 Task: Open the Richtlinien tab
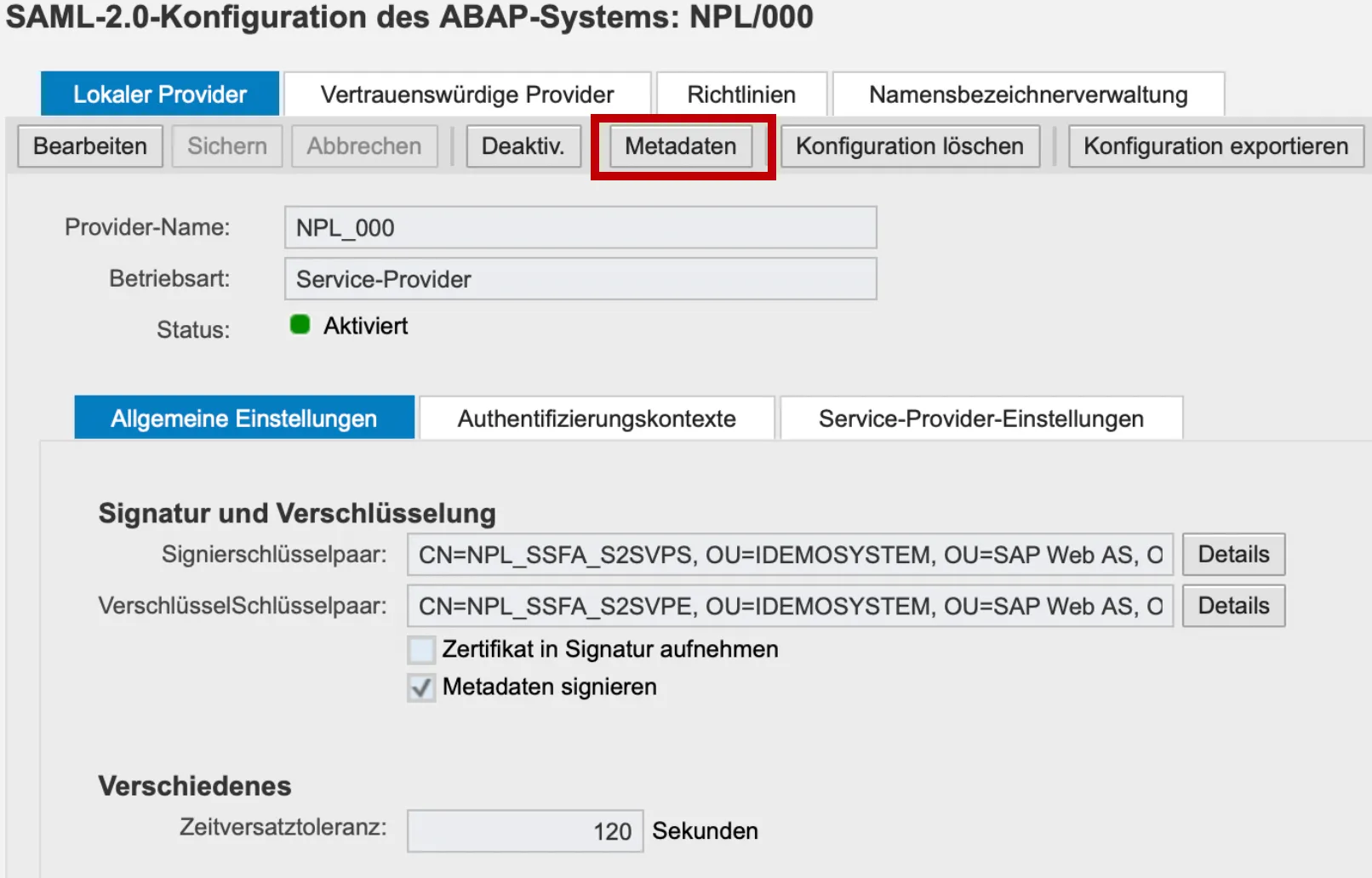pos(741,94)
